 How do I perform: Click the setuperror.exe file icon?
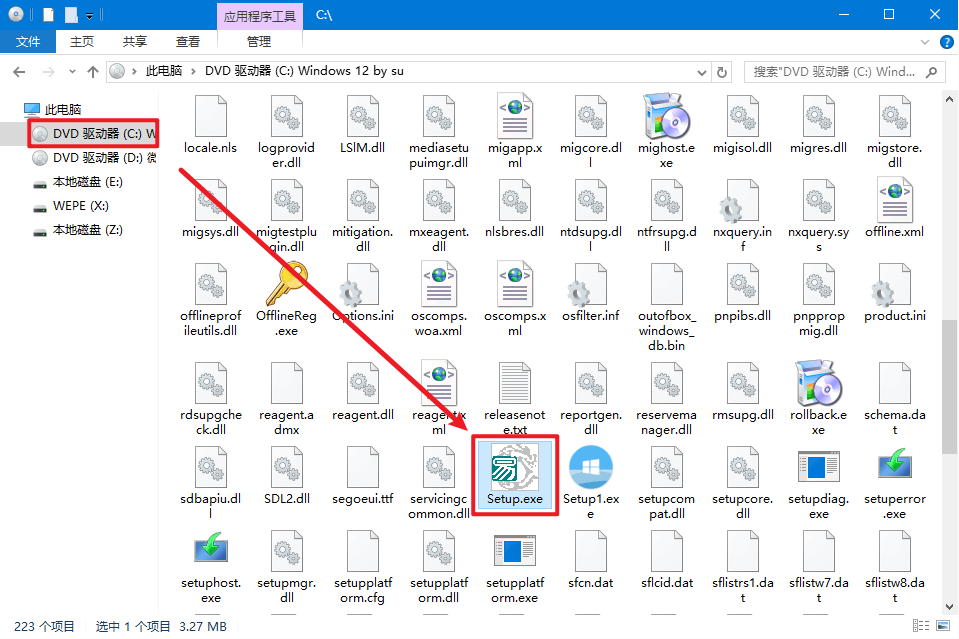(x=894, y=466)
